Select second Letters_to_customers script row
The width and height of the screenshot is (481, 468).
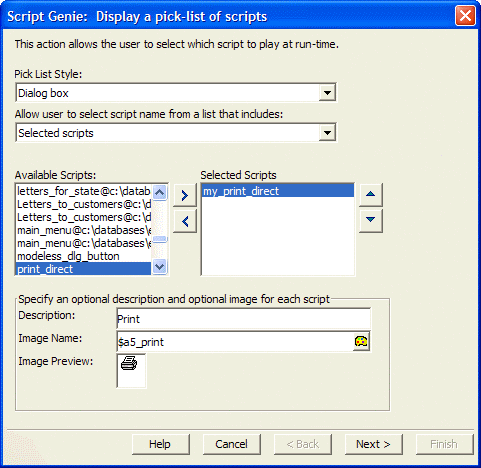point(84,217)
